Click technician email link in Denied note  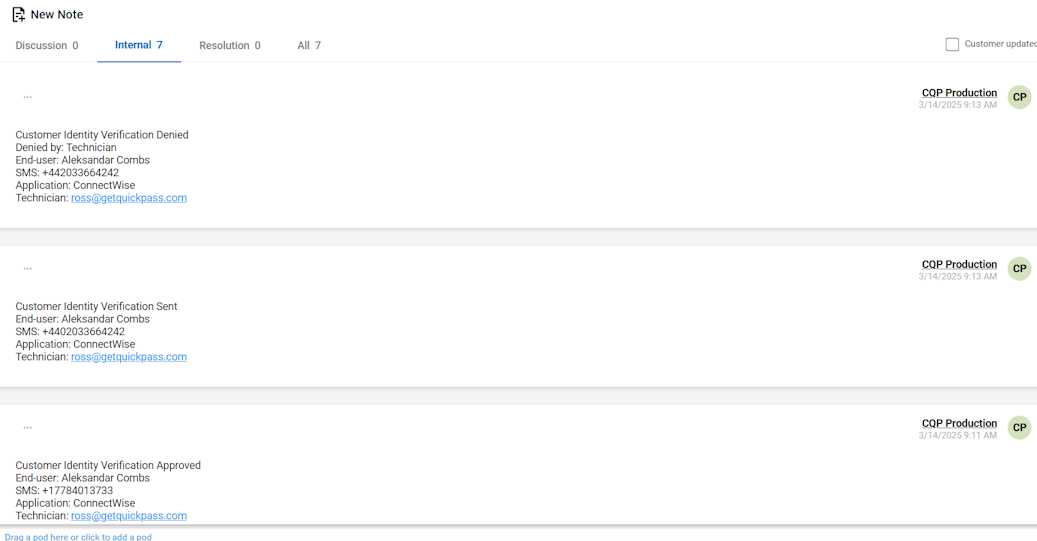129,198
